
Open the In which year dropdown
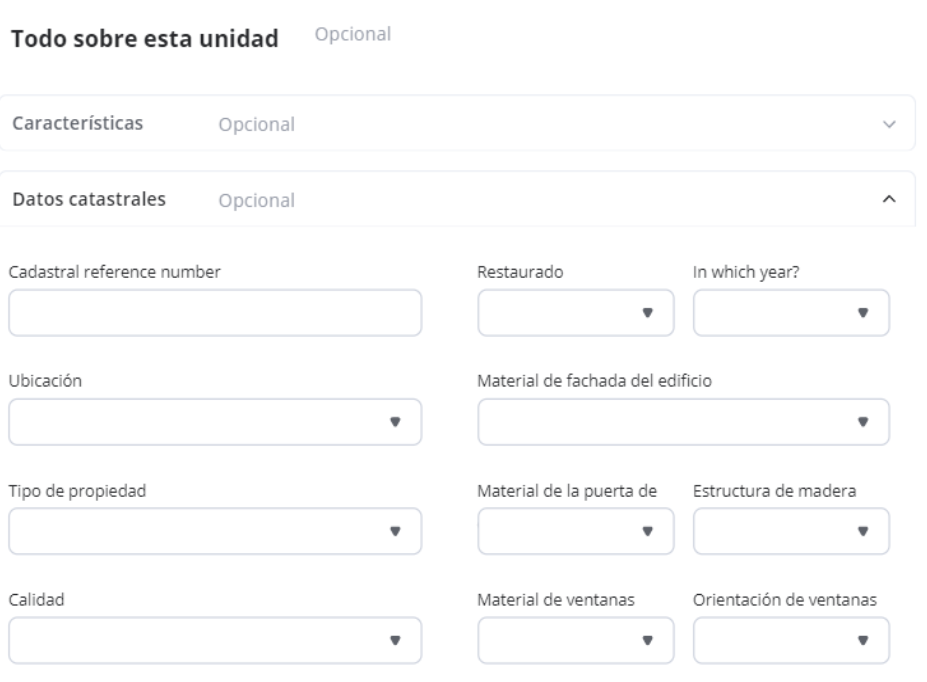[790, 313]
